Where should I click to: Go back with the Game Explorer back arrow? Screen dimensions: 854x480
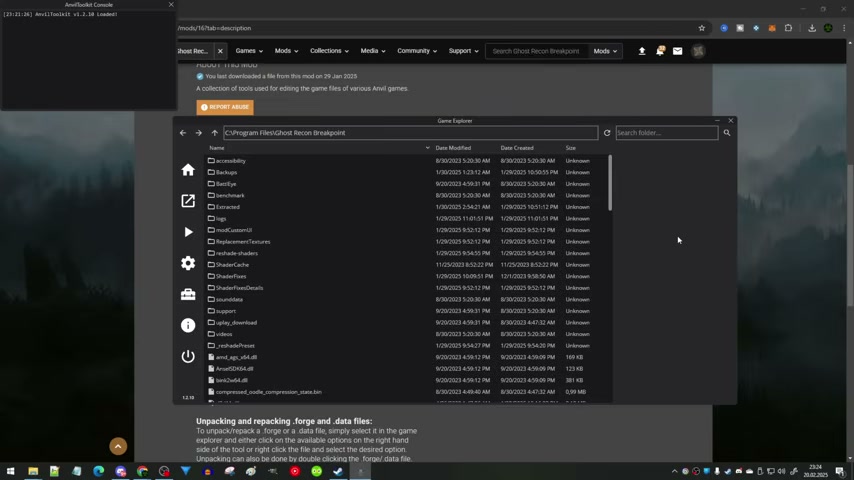tap(183, 133)
